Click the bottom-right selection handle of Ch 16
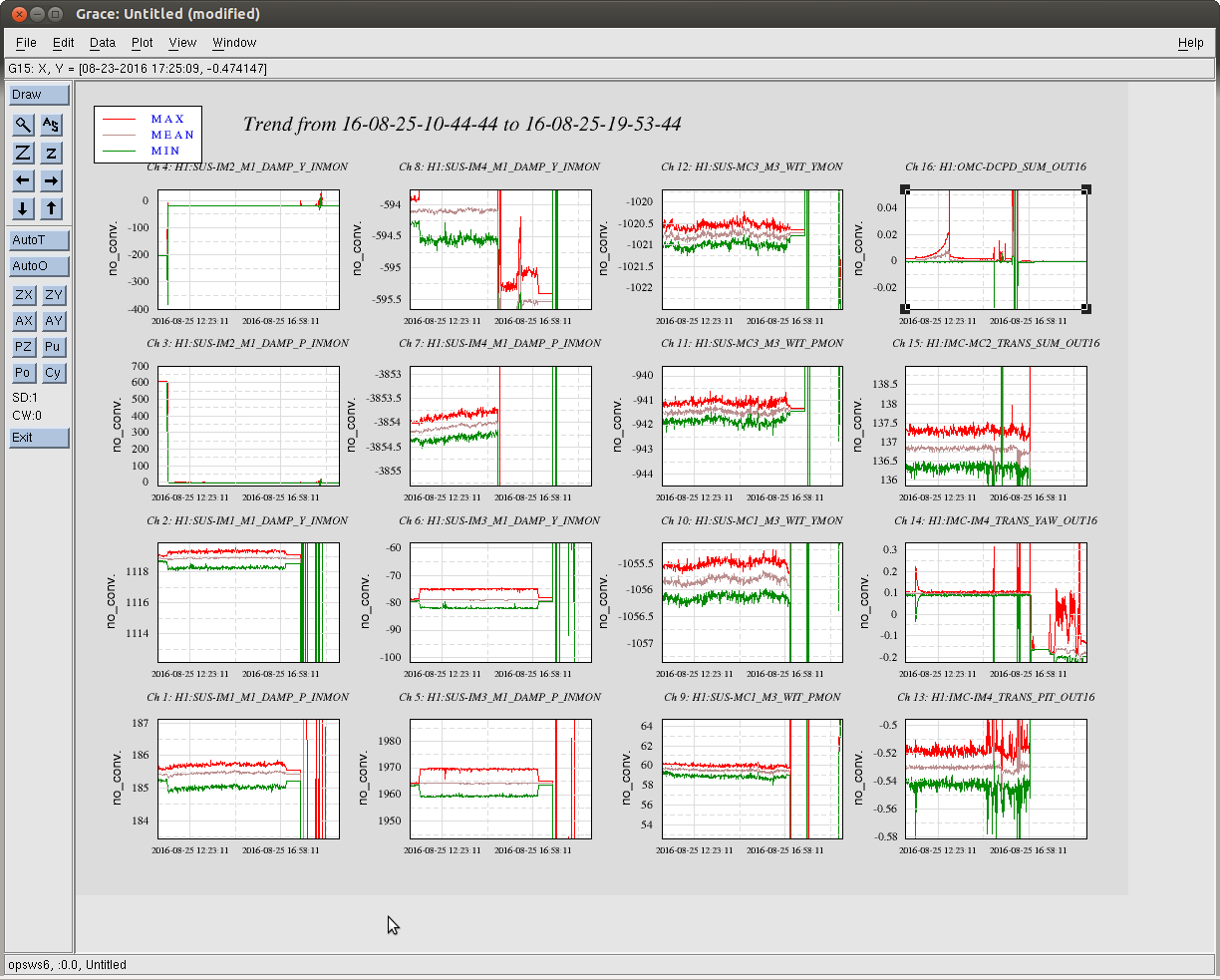1220x980 pixels. (x=1086, y=309)
